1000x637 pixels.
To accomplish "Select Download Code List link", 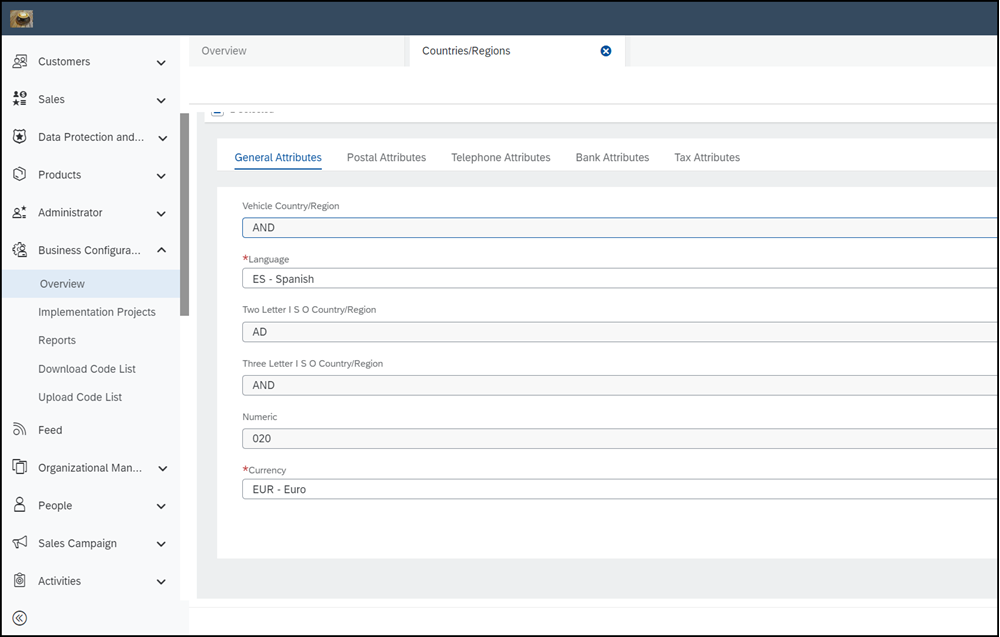I will pos(87,369).
